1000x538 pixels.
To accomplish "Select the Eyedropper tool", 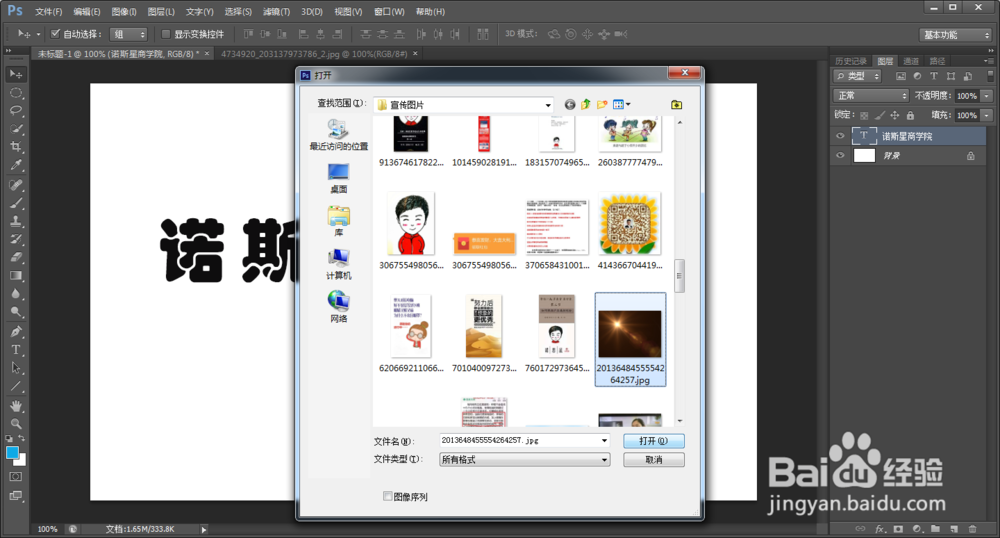I will 16,165.
